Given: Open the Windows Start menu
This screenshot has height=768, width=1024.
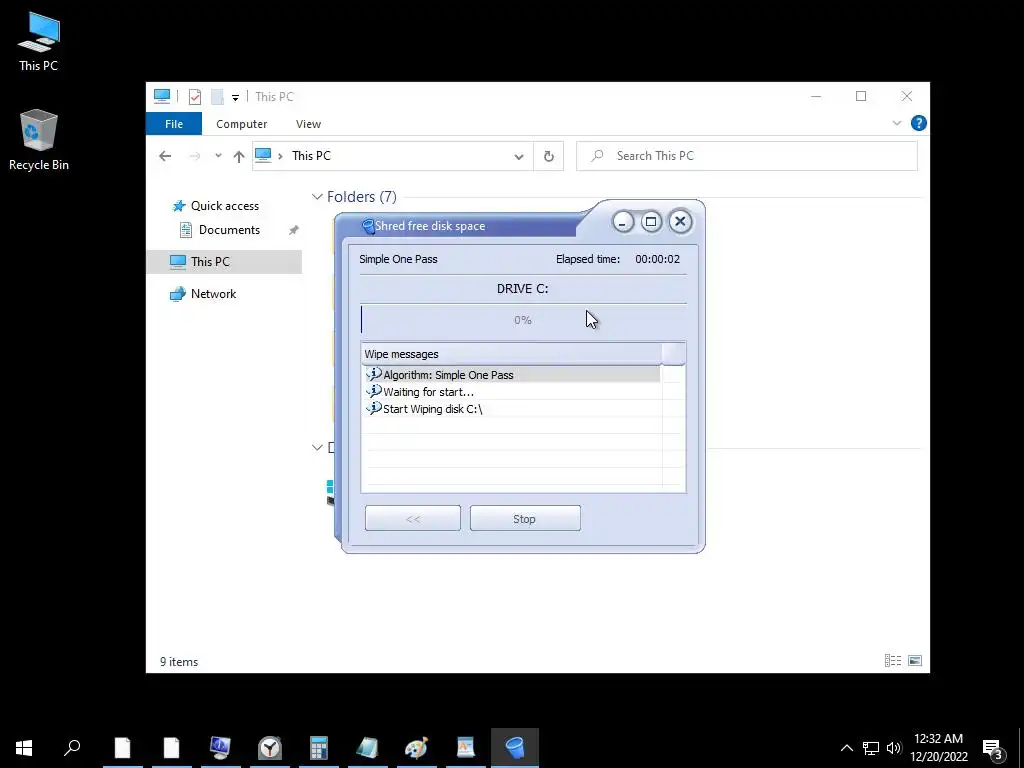Looking at the screenshot, I should point(24,748).
